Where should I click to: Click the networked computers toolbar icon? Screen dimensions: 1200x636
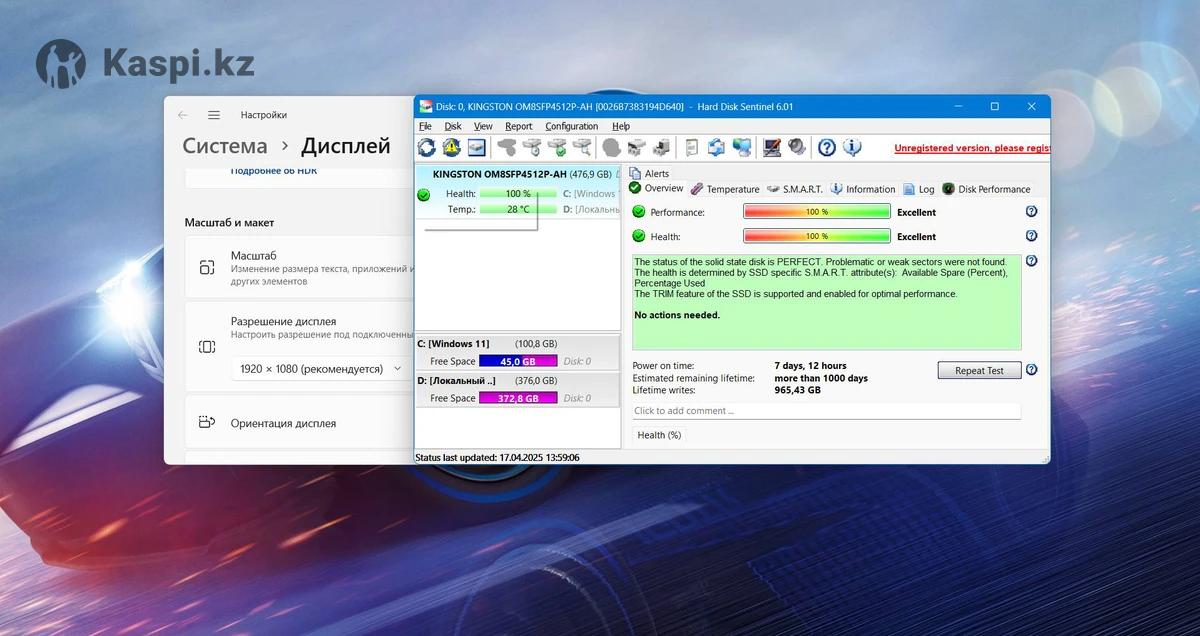click(x=741, y=148)
